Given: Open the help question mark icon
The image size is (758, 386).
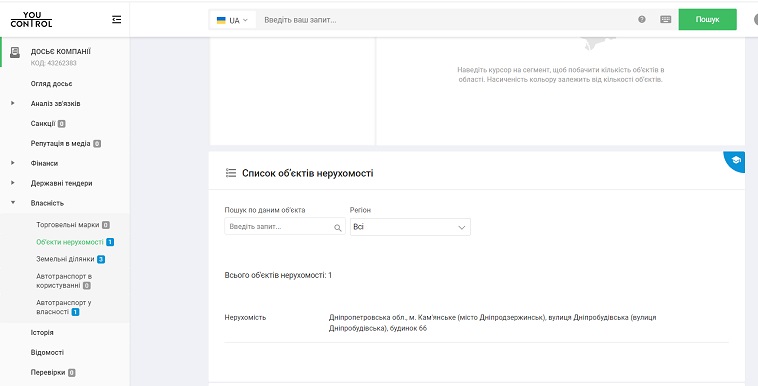Looking at the screenshot, I should [x=641, y=19].
